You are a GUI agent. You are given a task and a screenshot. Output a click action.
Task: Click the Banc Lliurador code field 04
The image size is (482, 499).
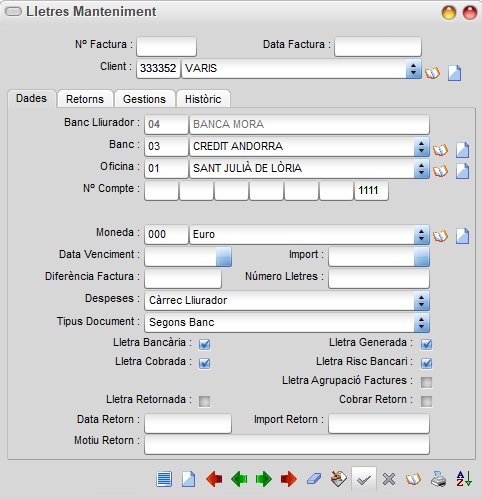166,125
